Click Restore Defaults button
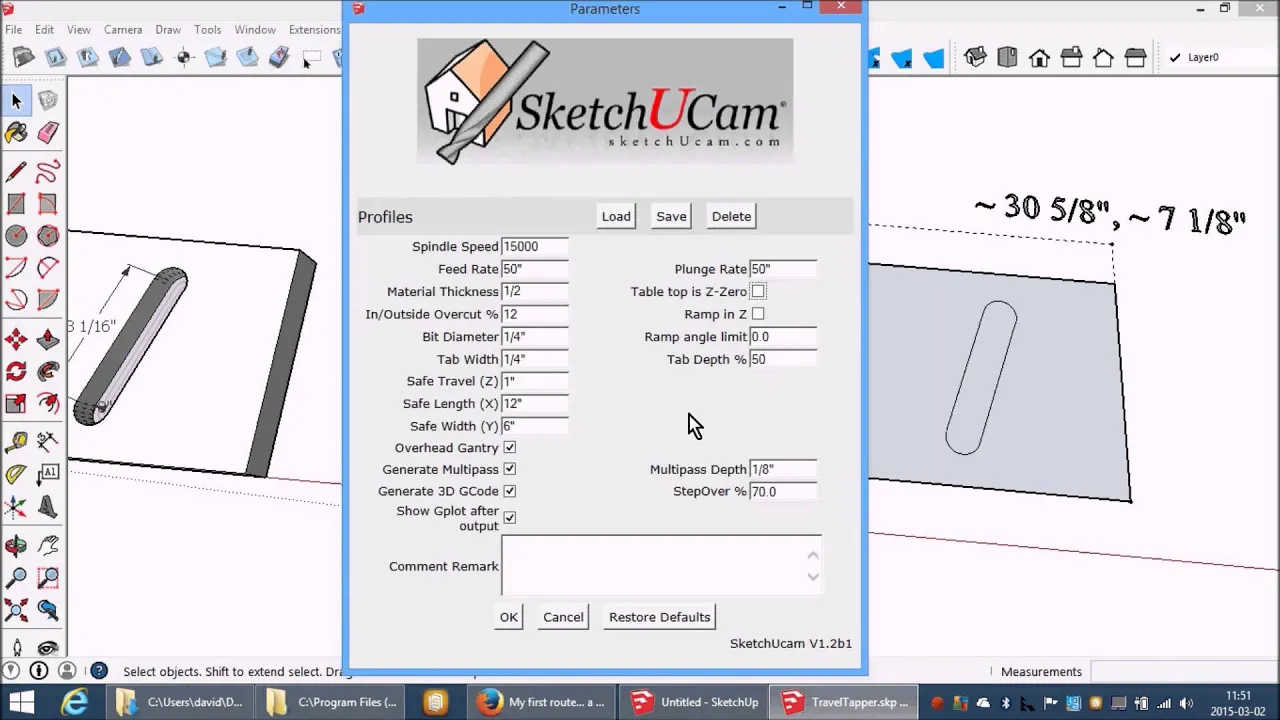The height and width of the screenshot is (720, 1280). pos(660,617)
